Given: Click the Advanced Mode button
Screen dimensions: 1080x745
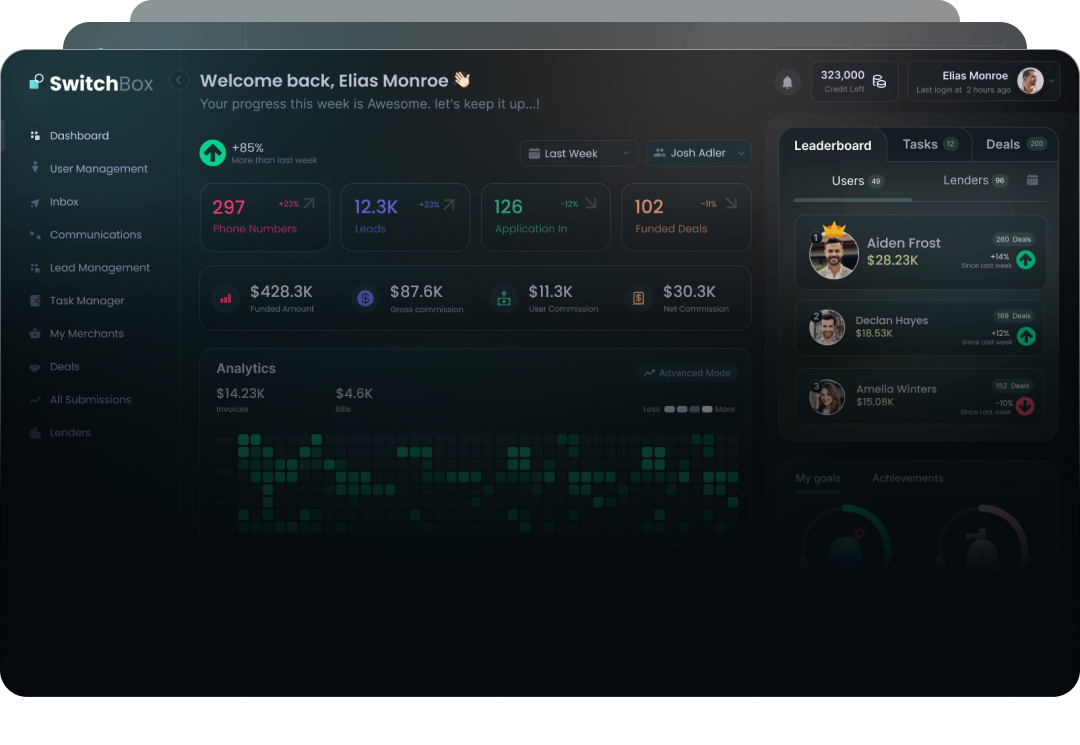Looking at the screenshot, I should click(687, 372).
